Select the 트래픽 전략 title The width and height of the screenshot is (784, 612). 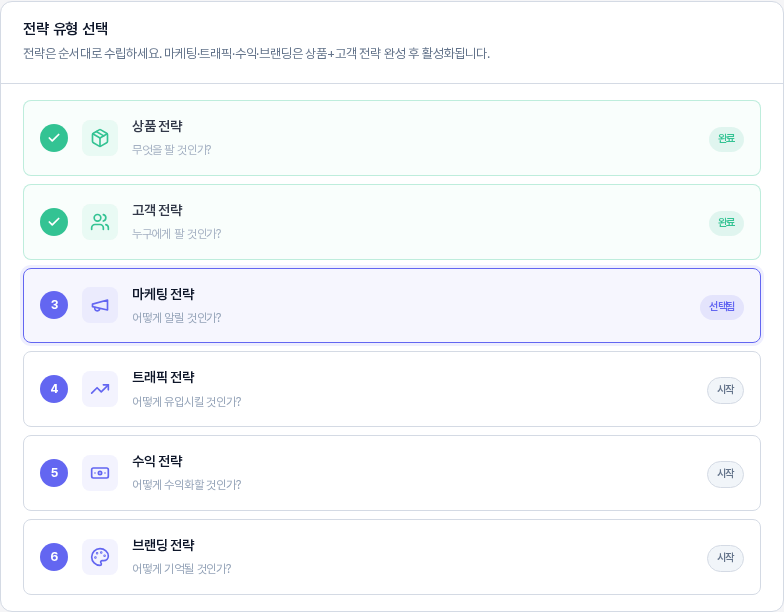(163, 378)
